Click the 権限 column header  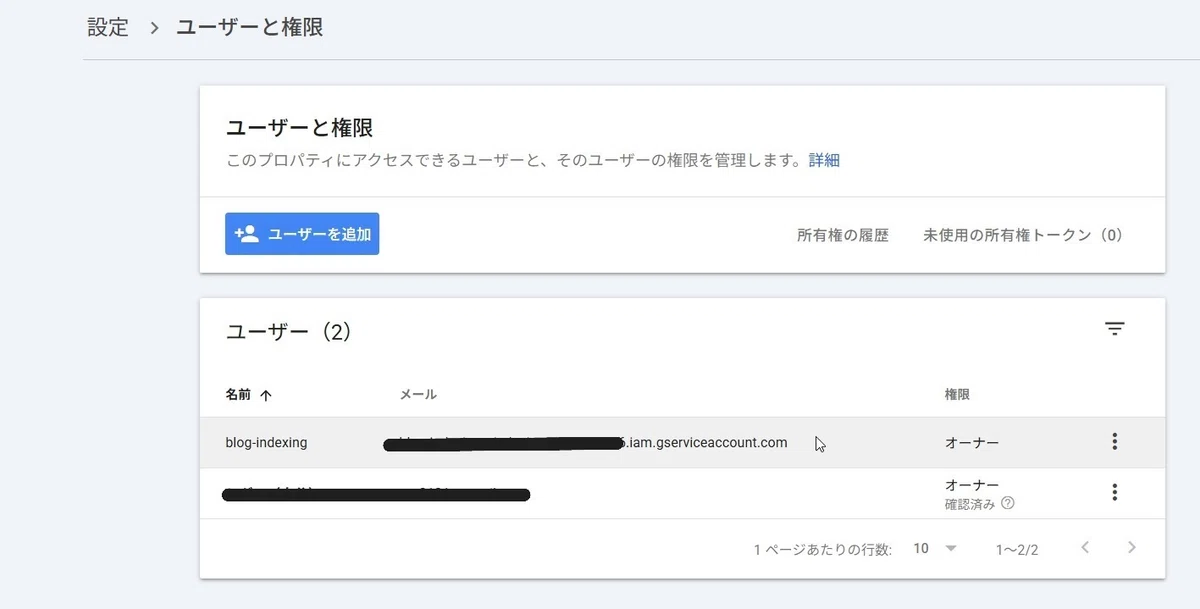pos(957,395)
